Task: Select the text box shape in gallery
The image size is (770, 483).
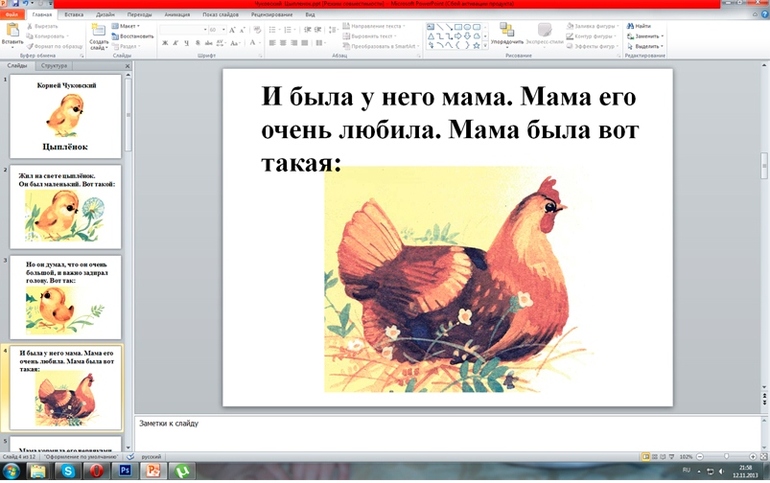Action: click(431, 27)
